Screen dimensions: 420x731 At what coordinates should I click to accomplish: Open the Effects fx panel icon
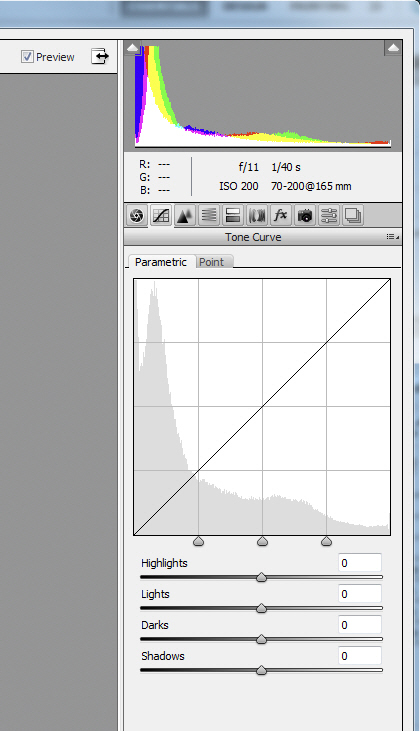pos(281,215)
